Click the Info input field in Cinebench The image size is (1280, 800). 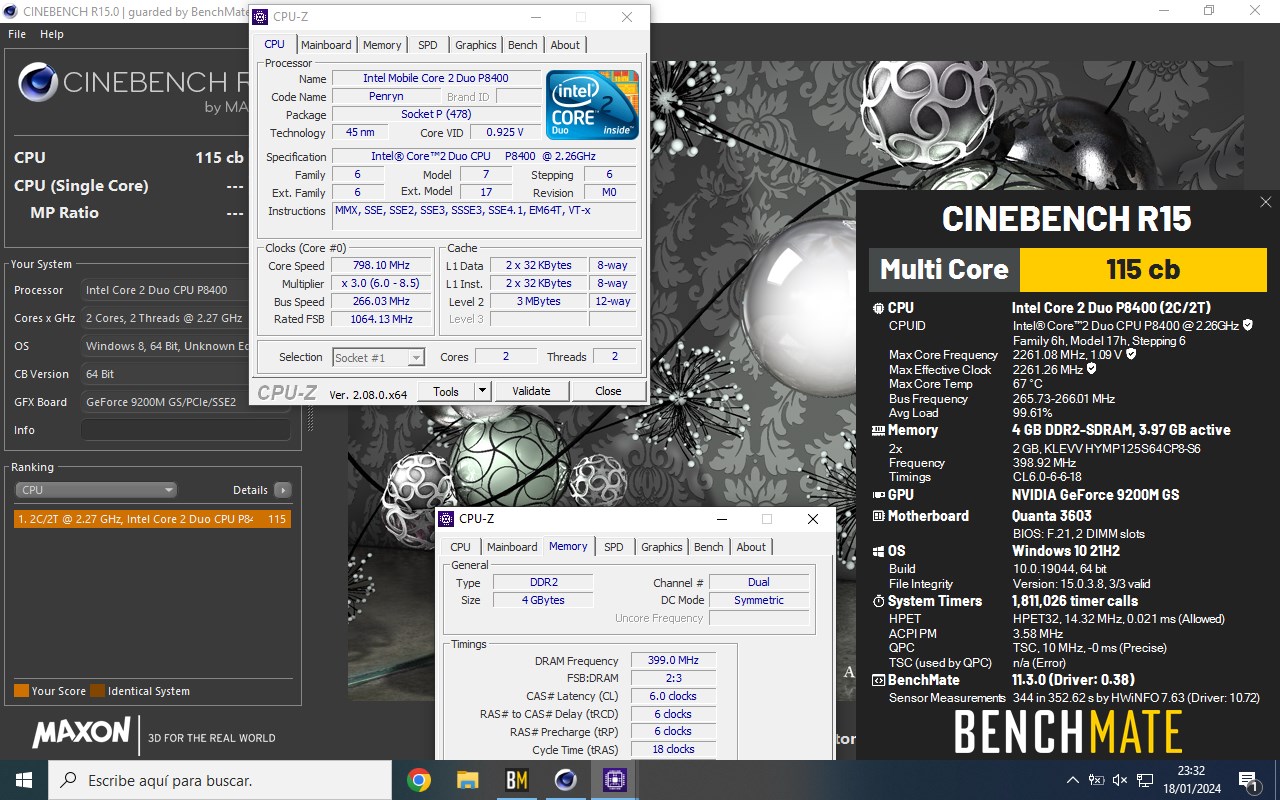(x=186, y=430)
